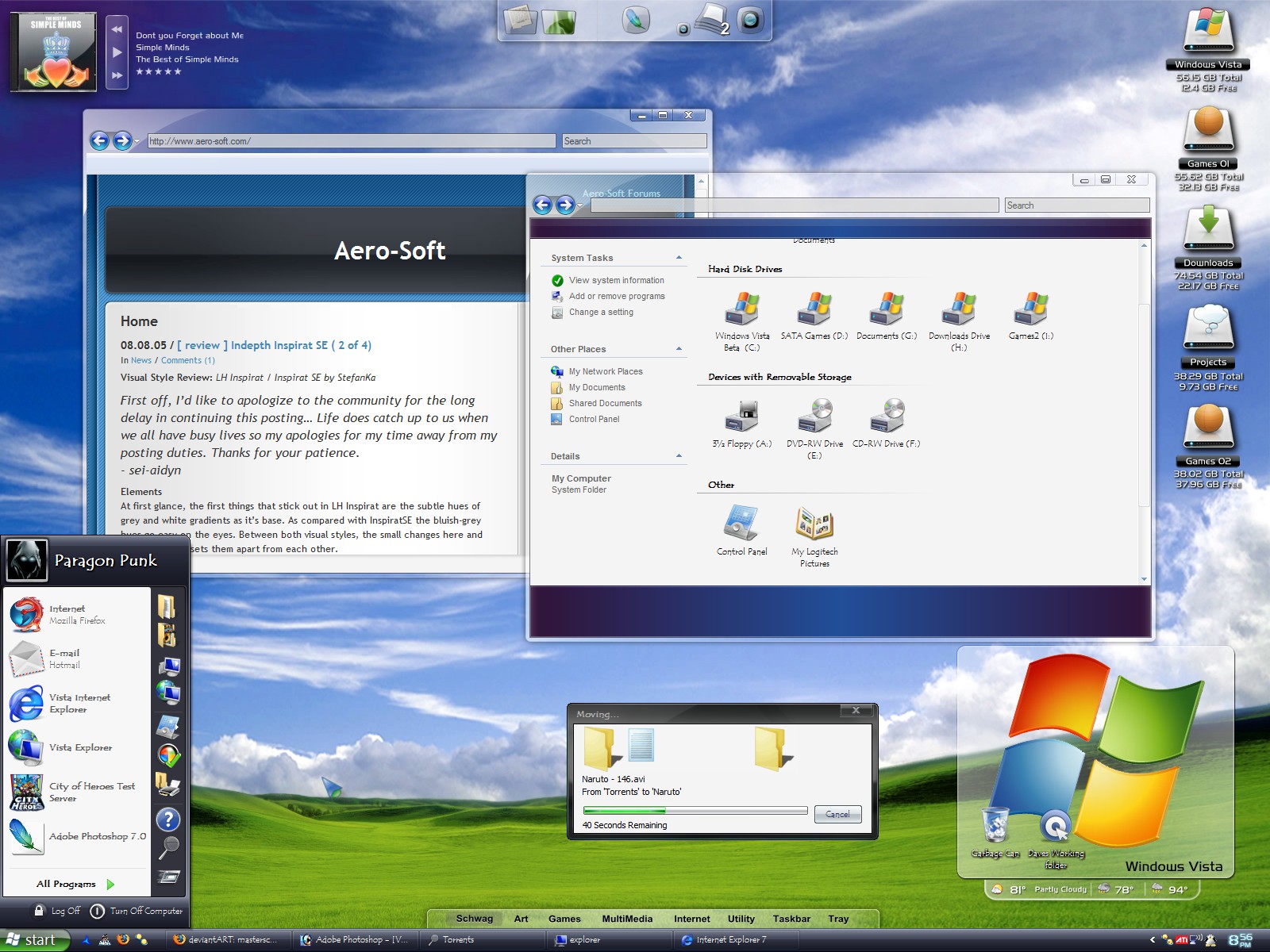Select the Schwag tab on the desktop bar

pos(475,919)
